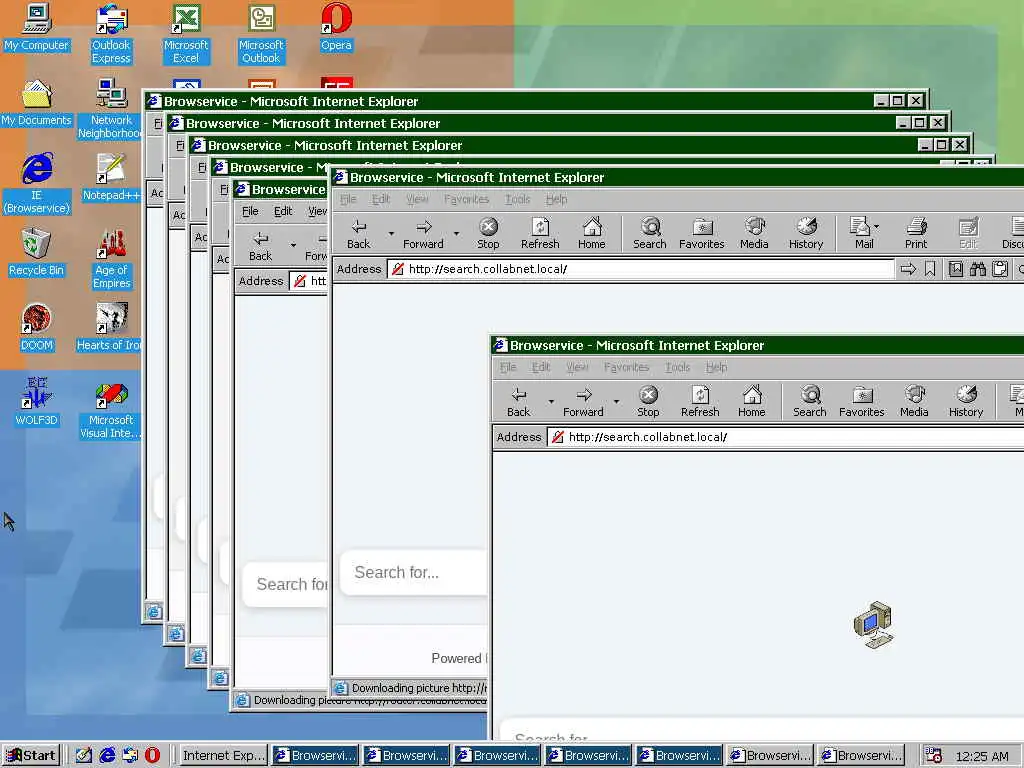
Task: Click Search in the frontmost Browservice window's toolbar
Action: coord(810,401)
